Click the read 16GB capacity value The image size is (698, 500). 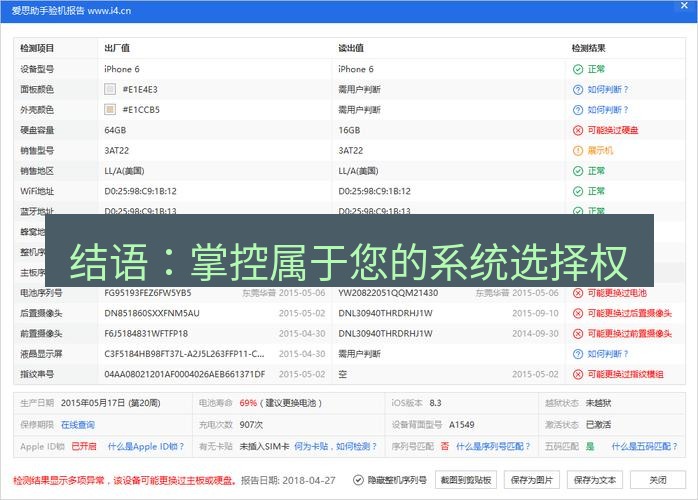click(x=349, y=130)
